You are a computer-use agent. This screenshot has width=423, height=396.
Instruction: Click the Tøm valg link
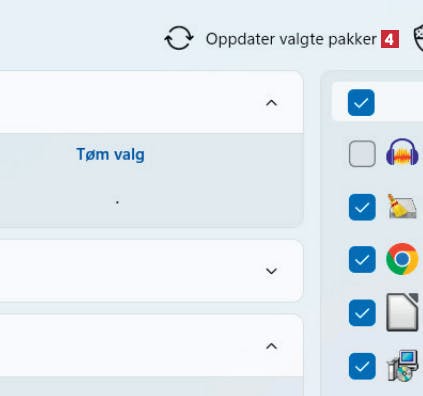pos(110,154)
